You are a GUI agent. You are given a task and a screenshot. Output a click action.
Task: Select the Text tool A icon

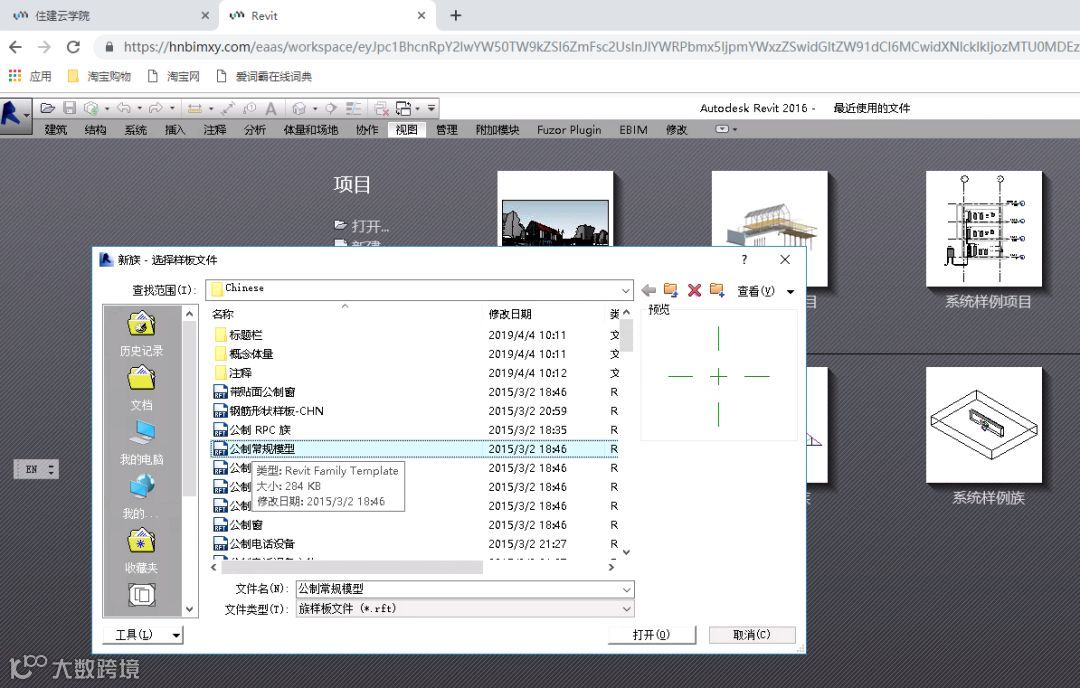[x=271, y=108]
